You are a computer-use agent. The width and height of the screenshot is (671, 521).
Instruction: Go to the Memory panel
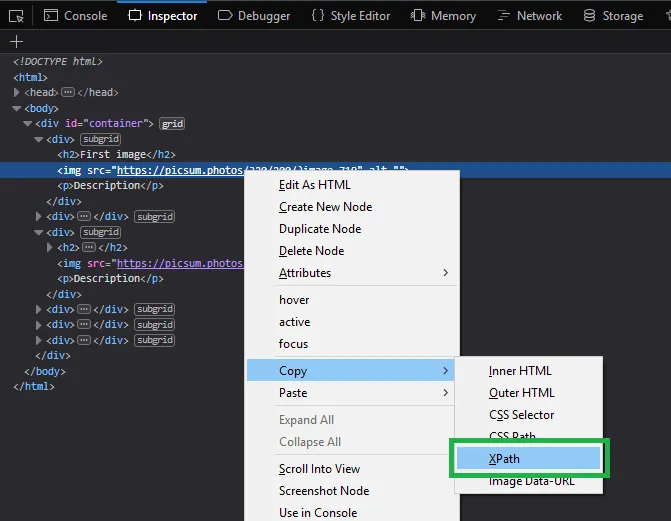point(444,16)
